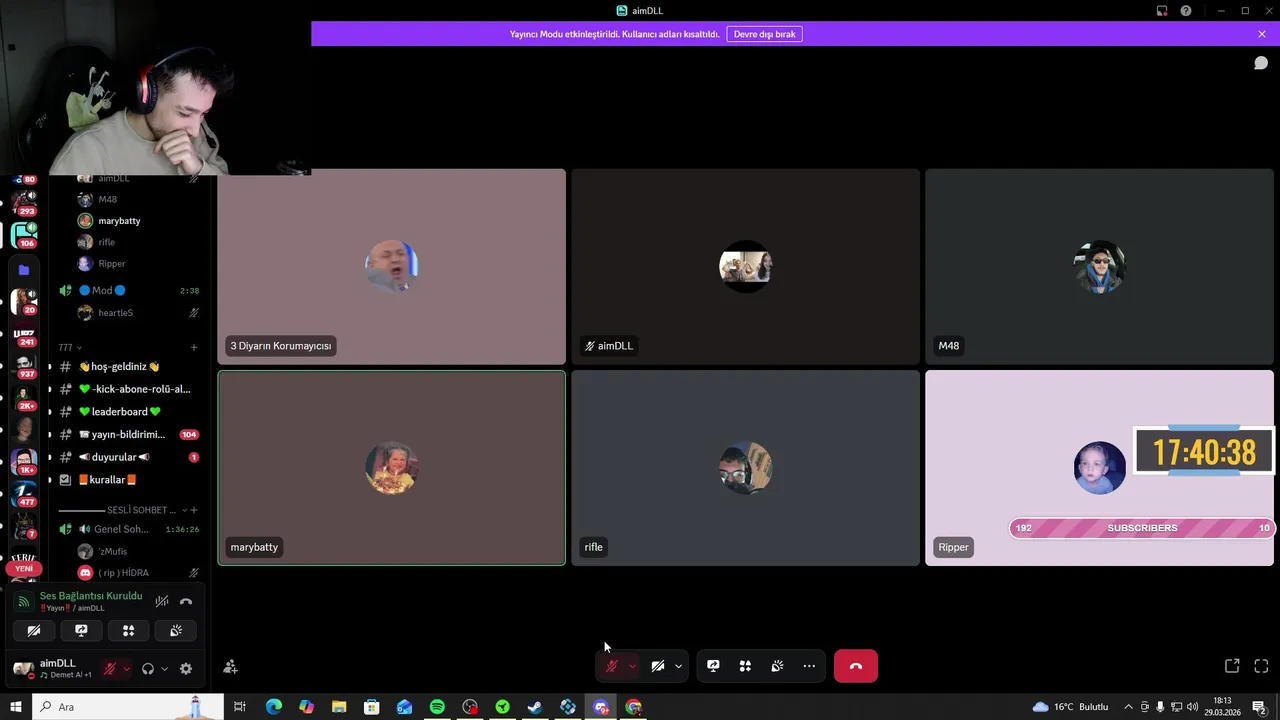Enter full screen for the call
This screenshot has width=1280, height=720.
tap(1261, 666)
